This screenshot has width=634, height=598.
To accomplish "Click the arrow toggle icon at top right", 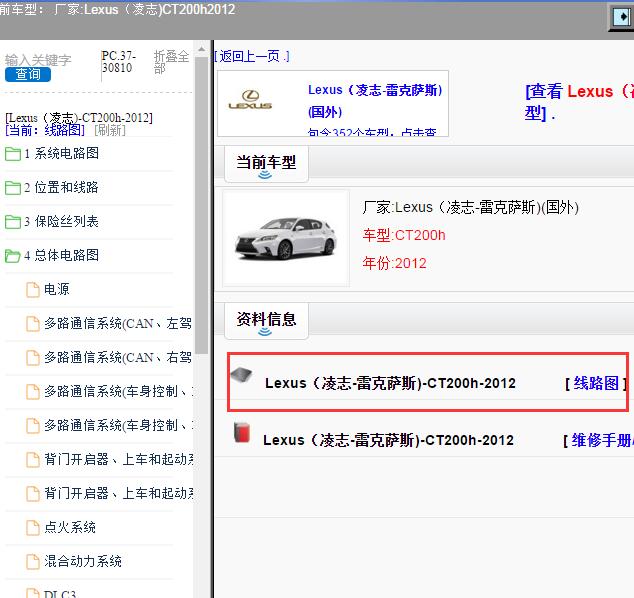I will coord(621,17).
